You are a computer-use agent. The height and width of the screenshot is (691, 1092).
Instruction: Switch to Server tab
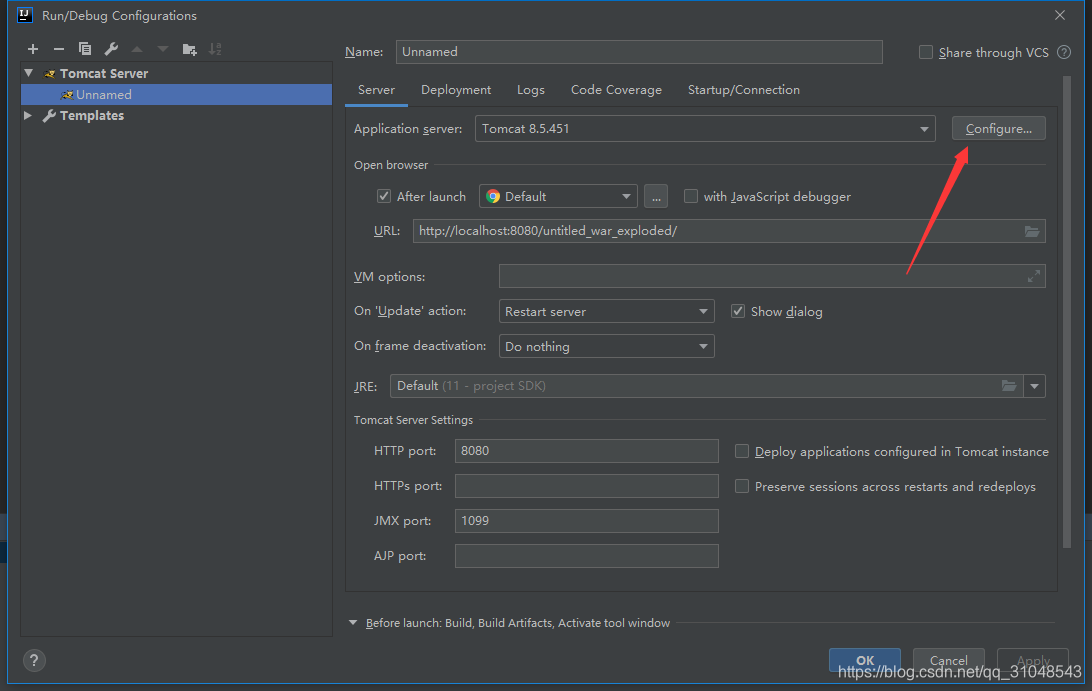pos(376,90)
